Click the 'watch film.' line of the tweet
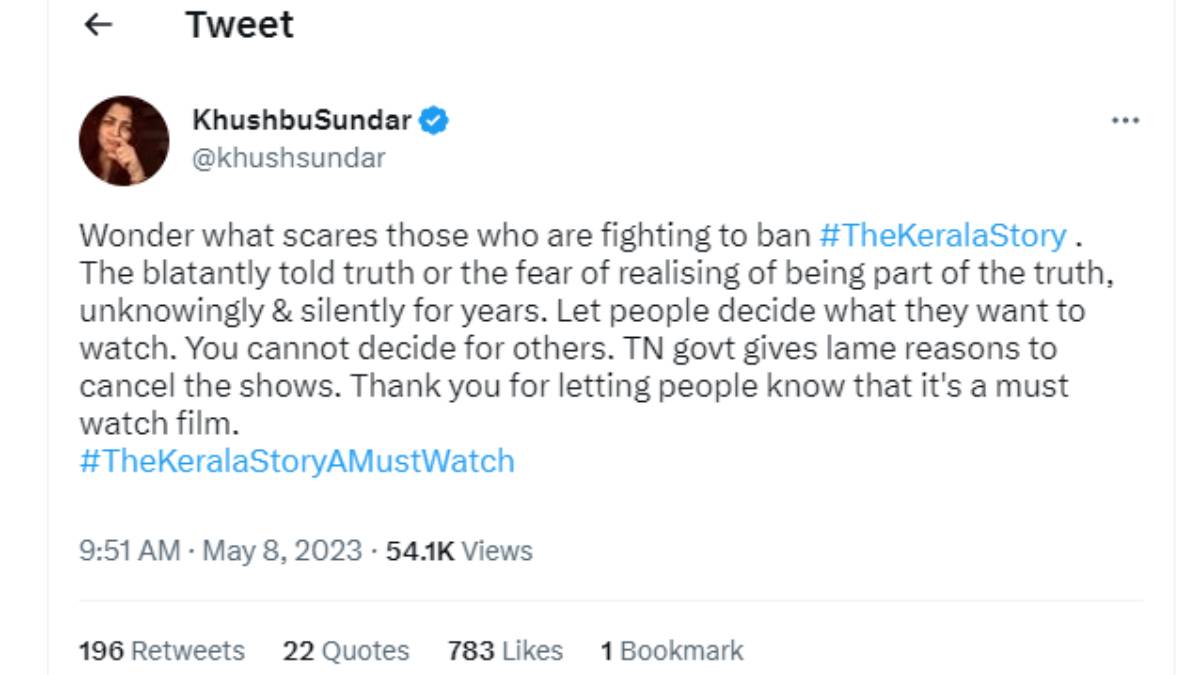This screenshot has width=1200, height=675. 160,424
